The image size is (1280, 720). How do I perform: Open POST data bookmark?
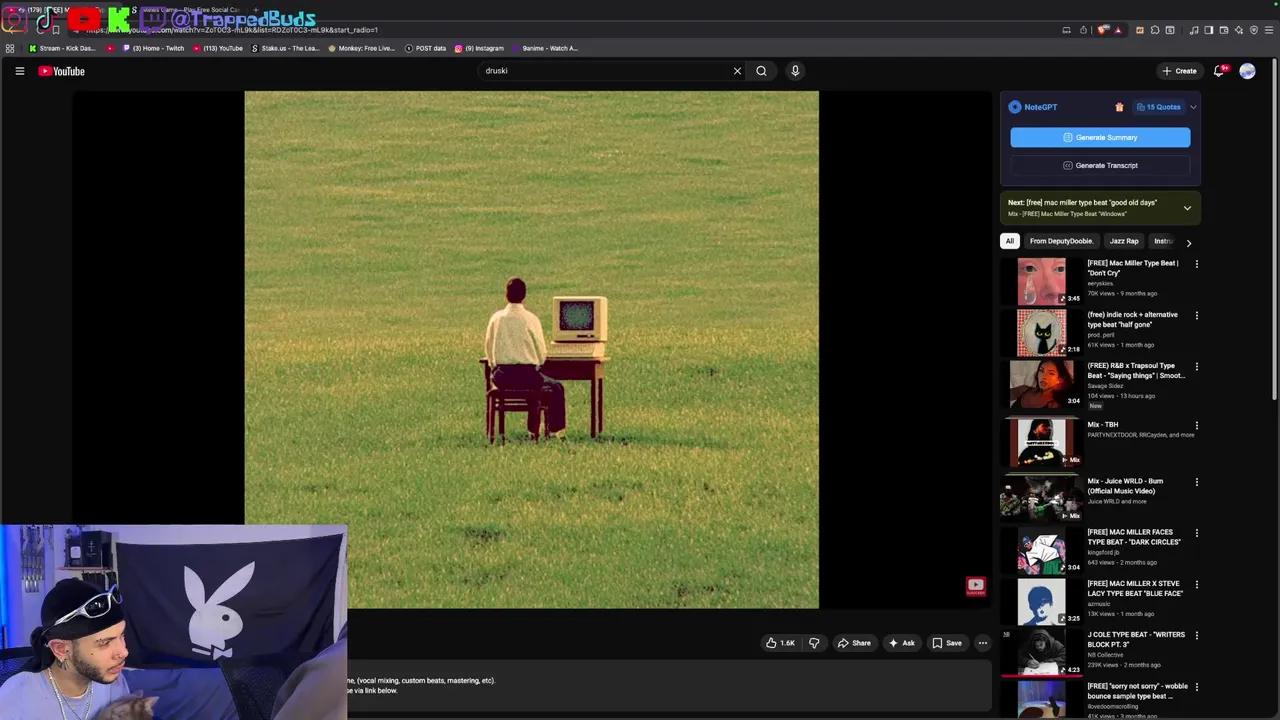pyautogui.click(x=425, y=48)
